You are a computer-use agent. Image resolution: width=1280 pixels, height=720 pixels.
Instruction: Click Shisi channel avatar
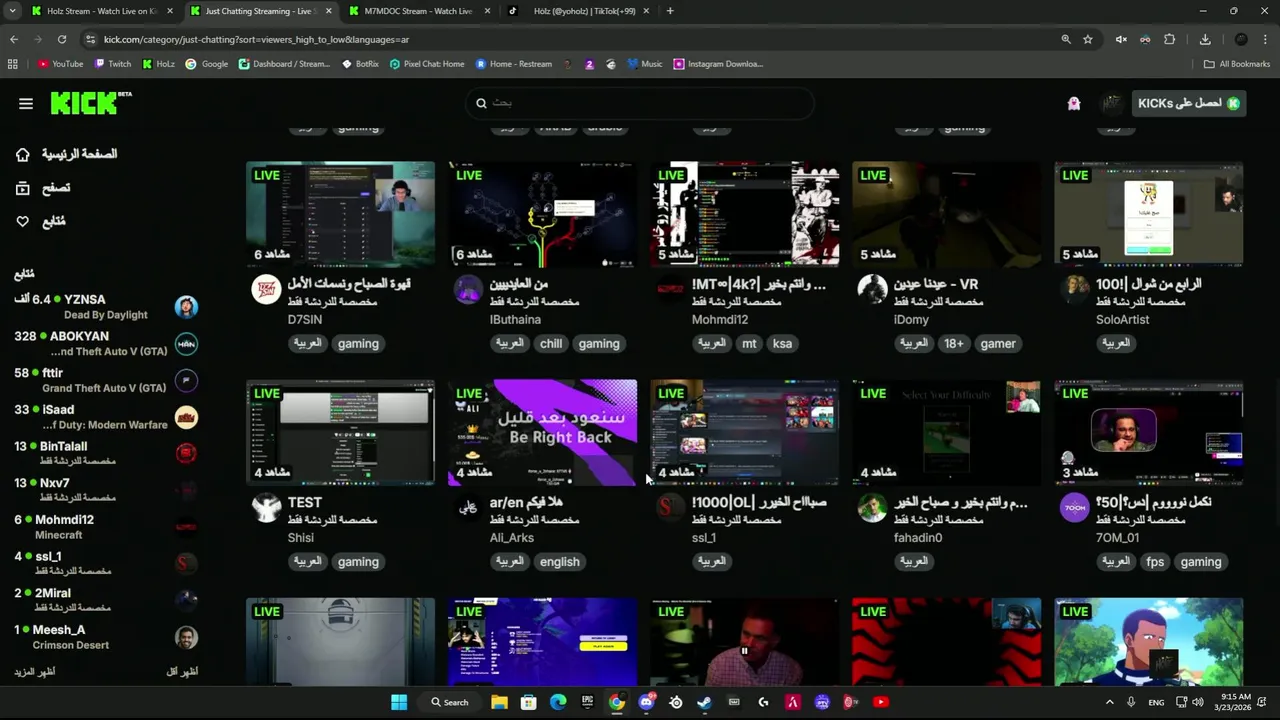point(266,507)
